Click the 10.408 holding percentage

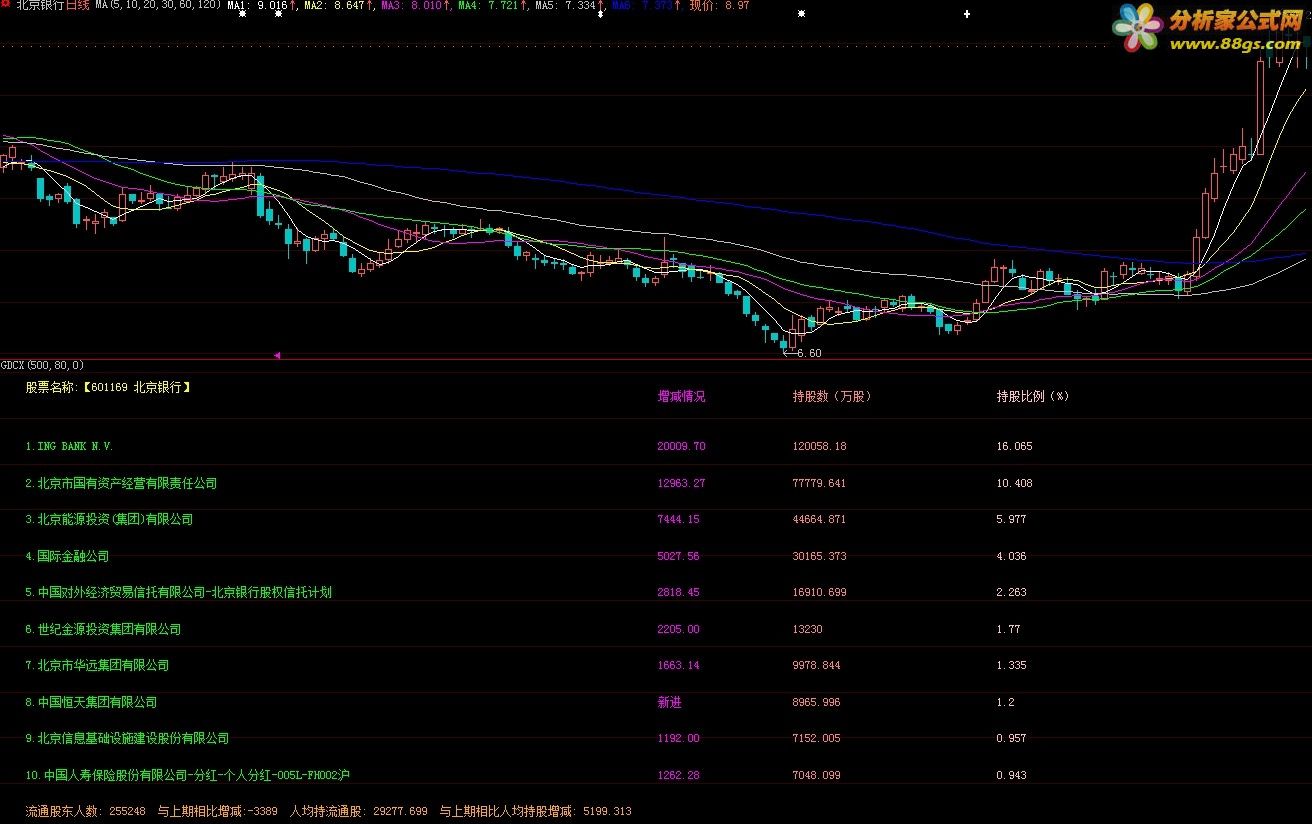point(1014,483)
